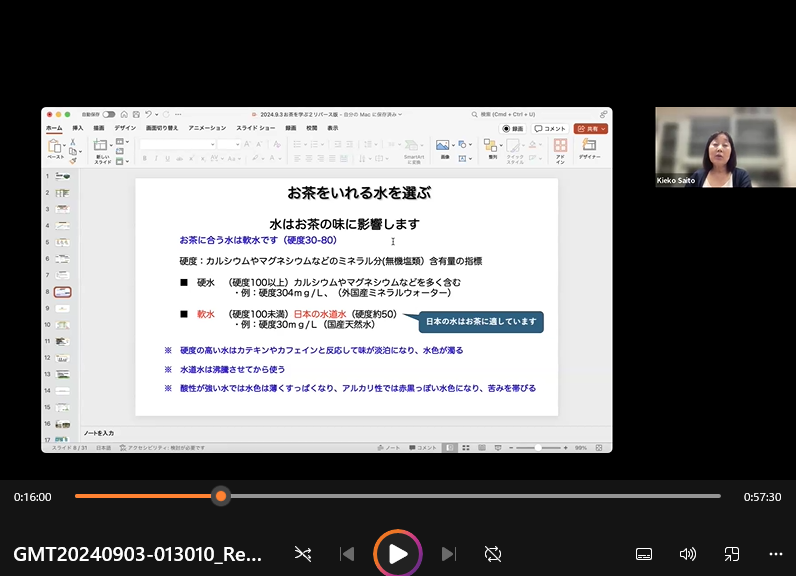Open the subtitles and captions menu

point(644,554)
